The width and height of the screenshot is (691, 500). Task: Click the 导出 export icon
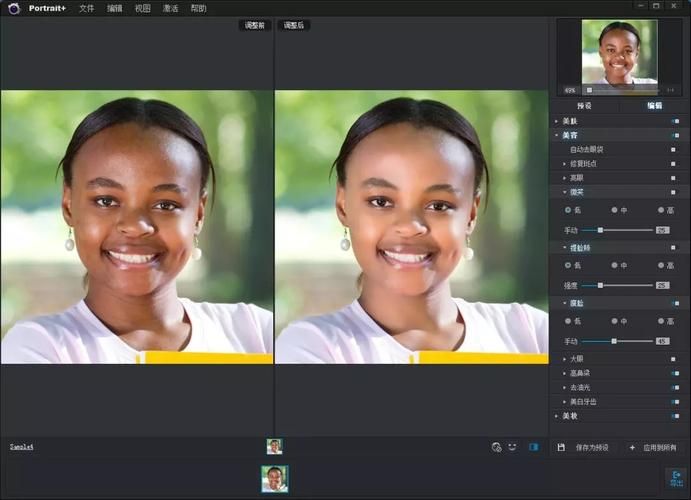coord(676,478)
